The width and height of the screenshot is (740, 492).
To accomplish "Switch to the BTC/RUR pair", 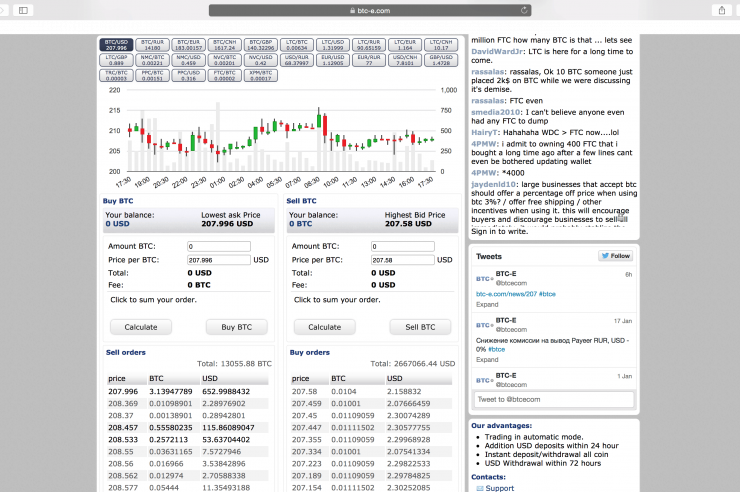I will point(152,45).
